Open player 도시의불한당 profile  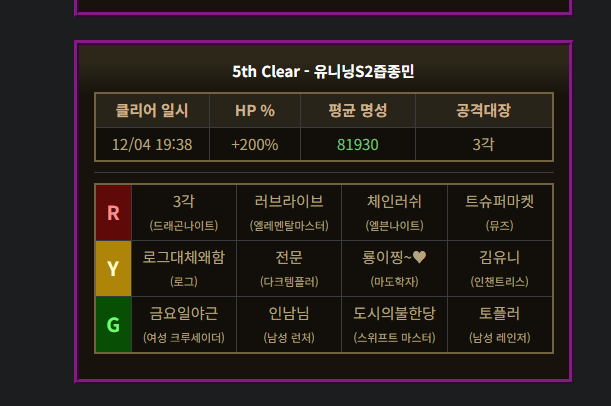point(394,314)
